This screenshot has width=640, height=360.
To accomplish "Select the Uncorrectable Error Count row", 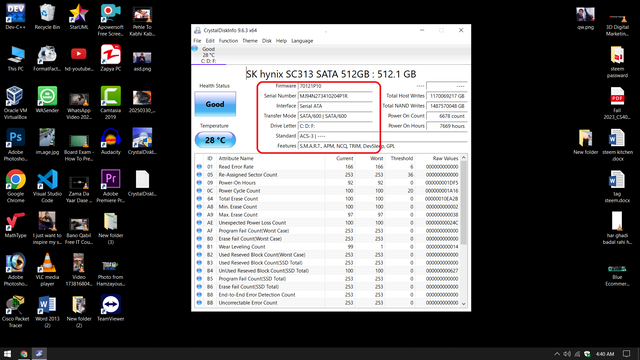I will point(328,303).
